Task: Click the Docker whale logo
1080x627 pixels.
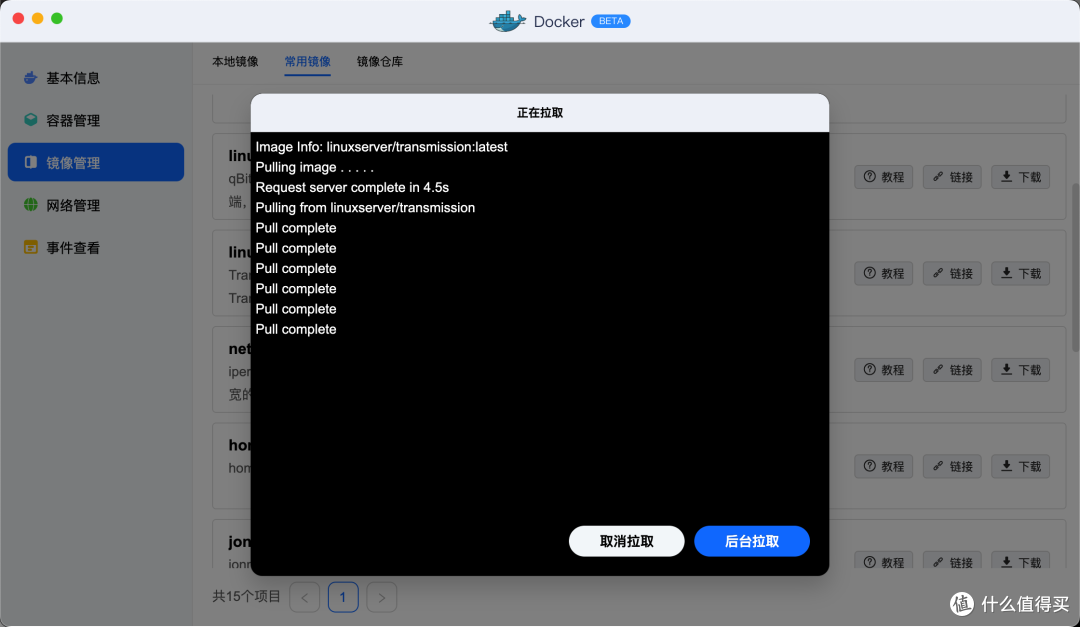Action: pyautogui.click(x=508, y=21)
